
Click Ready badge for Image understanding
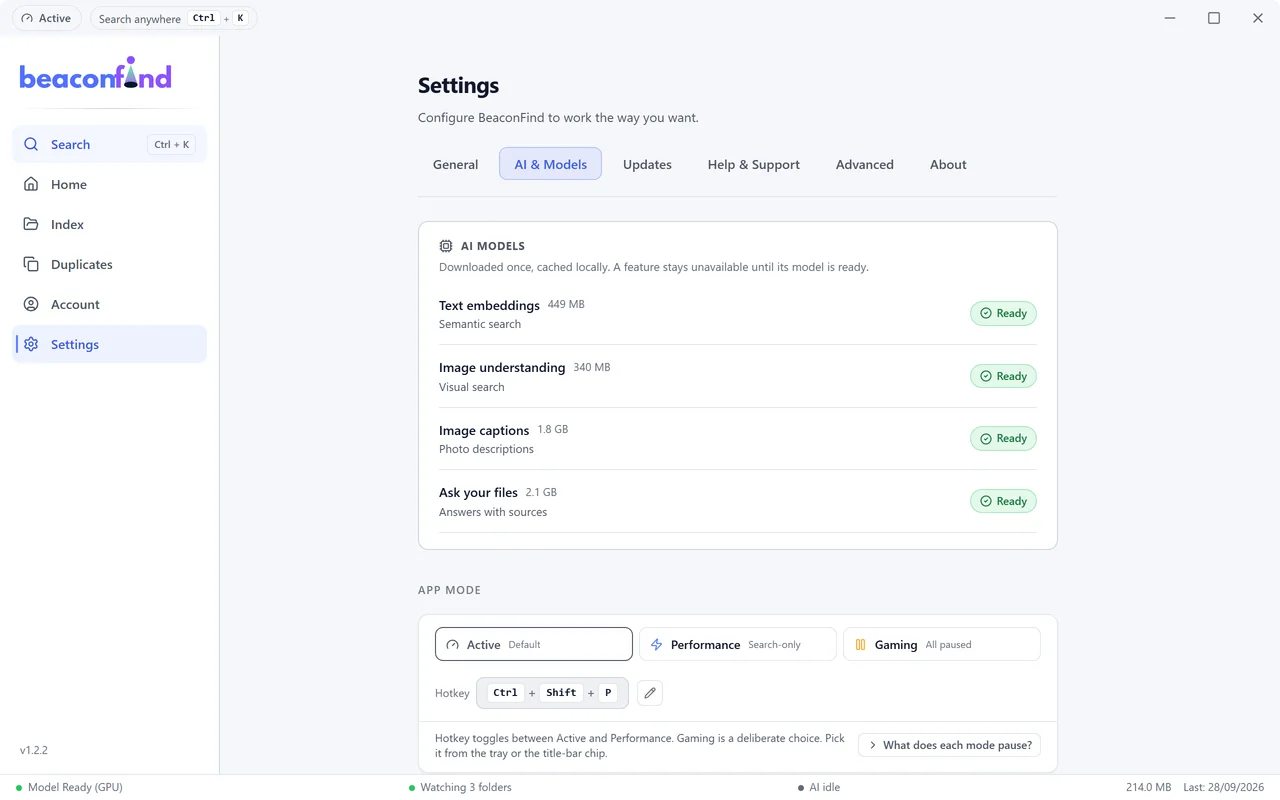[1003, 376]
